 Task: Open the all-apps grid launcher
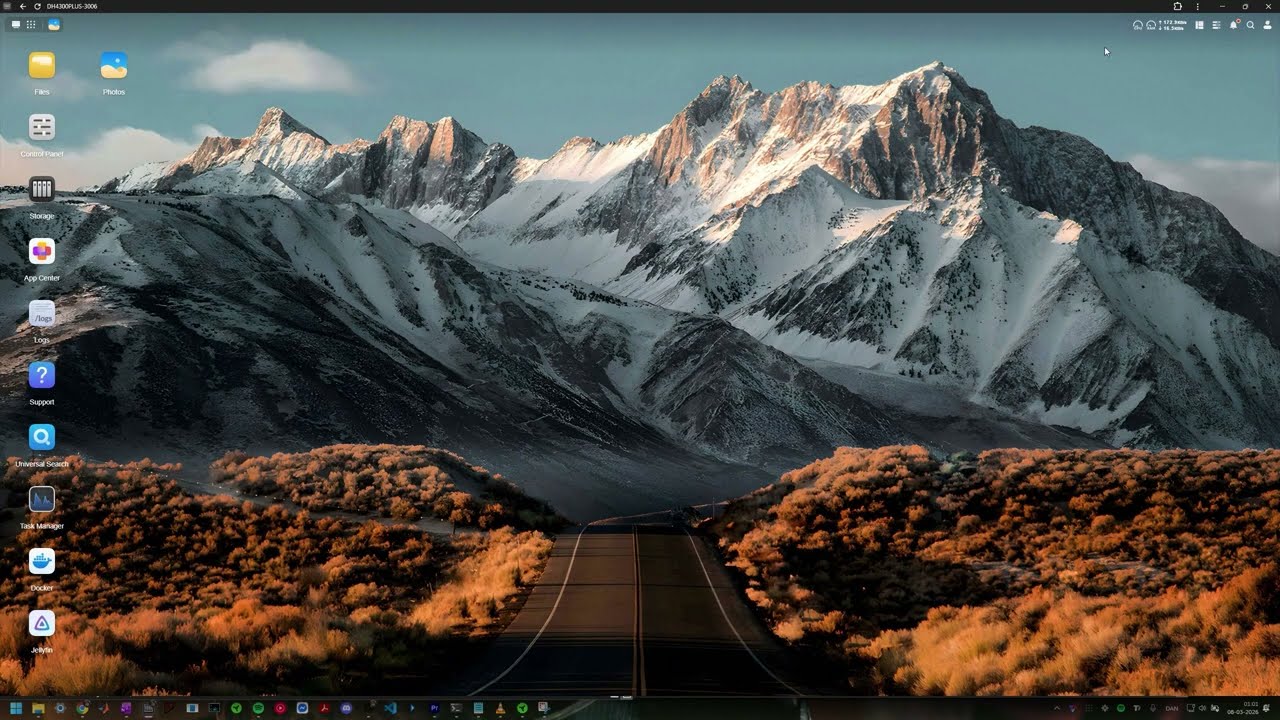[x=31, y=24]
